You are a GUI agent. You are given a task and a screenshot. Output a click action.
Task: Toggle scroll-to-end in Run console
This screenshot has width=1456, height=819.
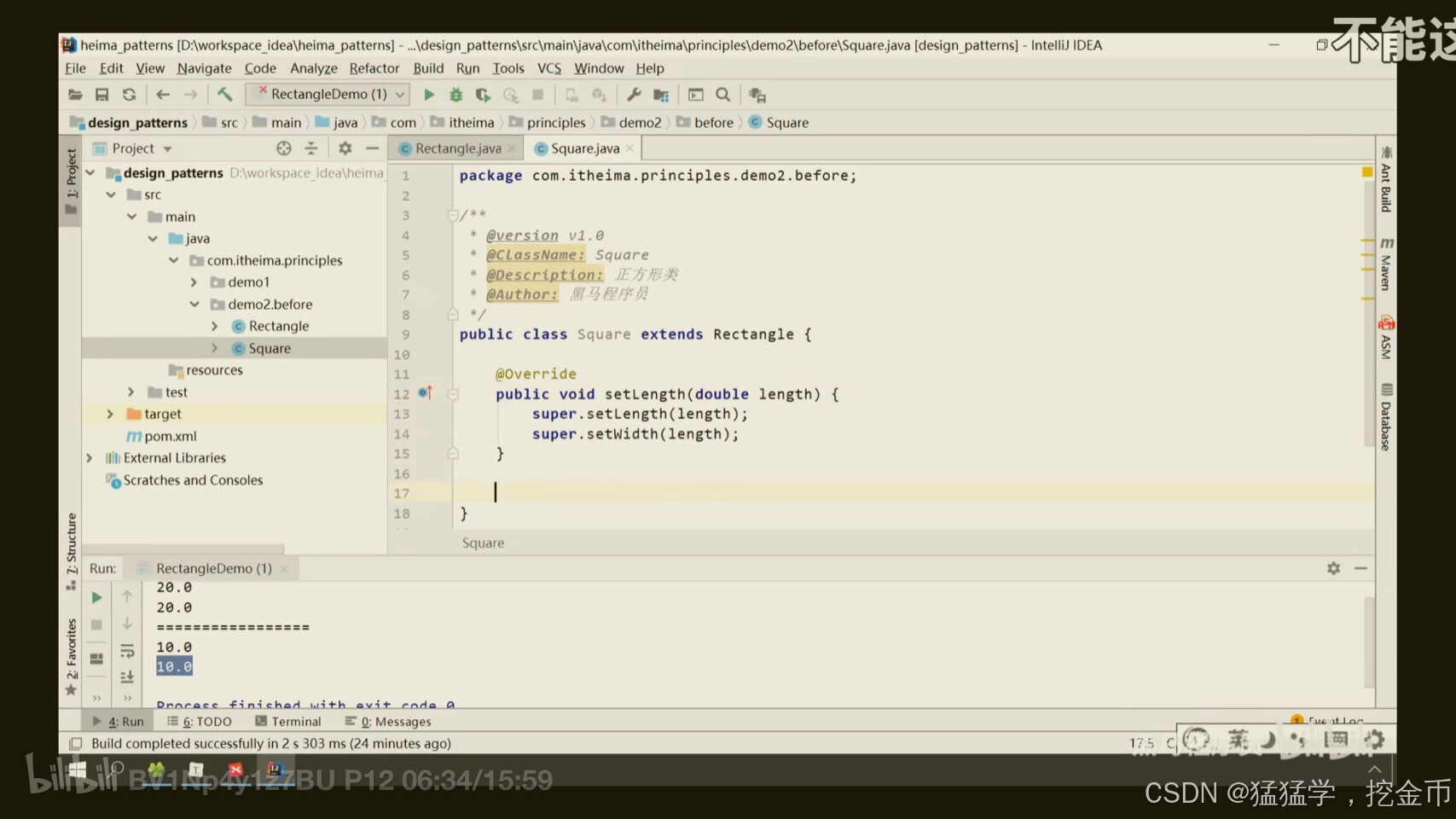[x=127, y=677]
